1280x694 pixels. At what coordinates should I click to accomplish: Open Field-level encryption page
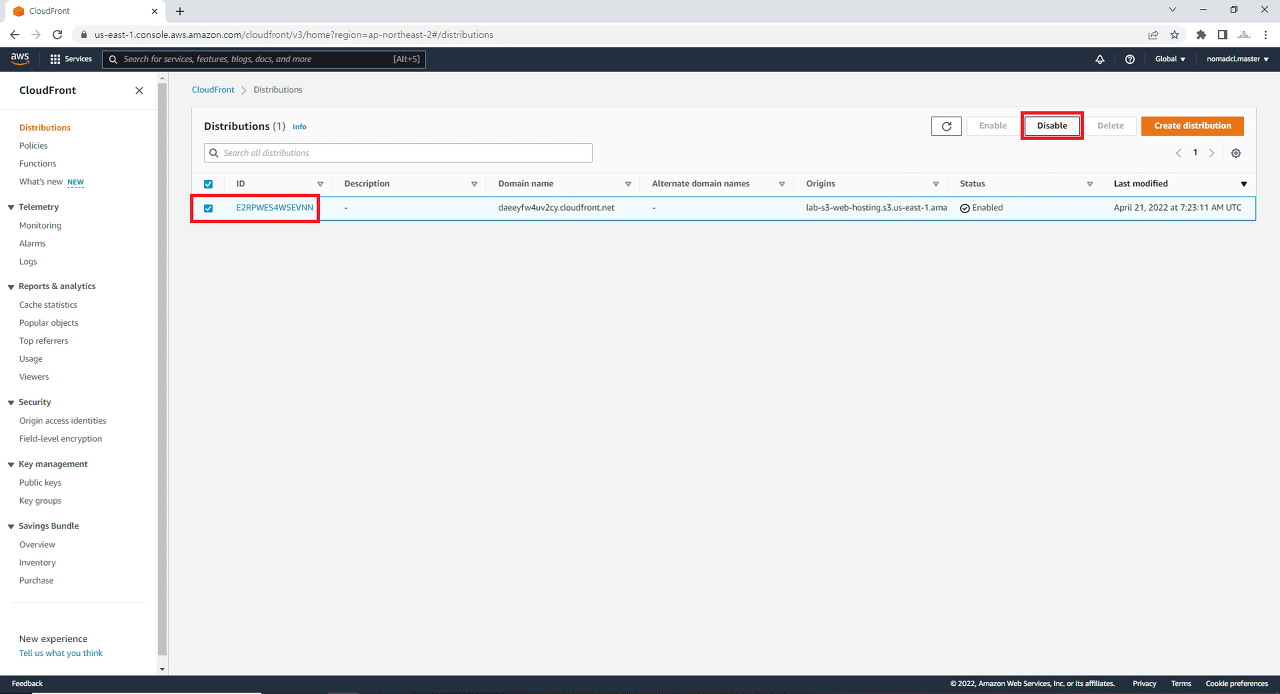[60, 439]
